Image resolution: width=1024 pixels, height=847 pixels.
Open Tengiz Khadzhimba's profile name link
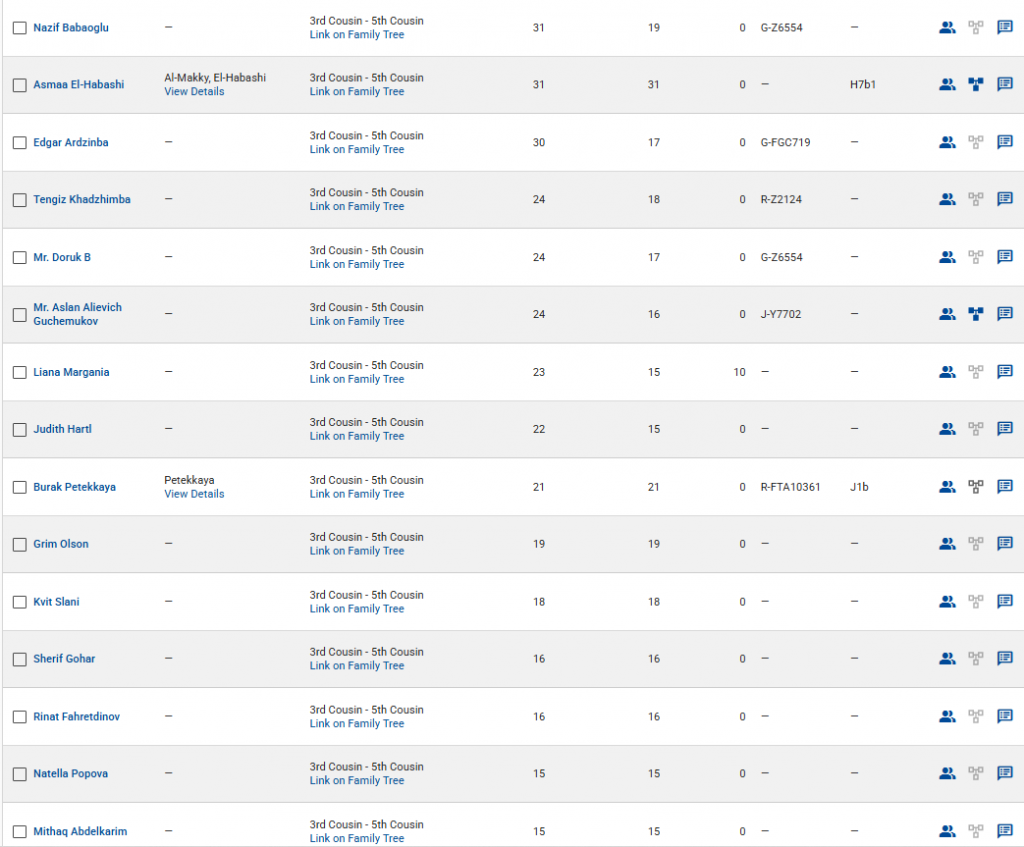tap(82, 200)
